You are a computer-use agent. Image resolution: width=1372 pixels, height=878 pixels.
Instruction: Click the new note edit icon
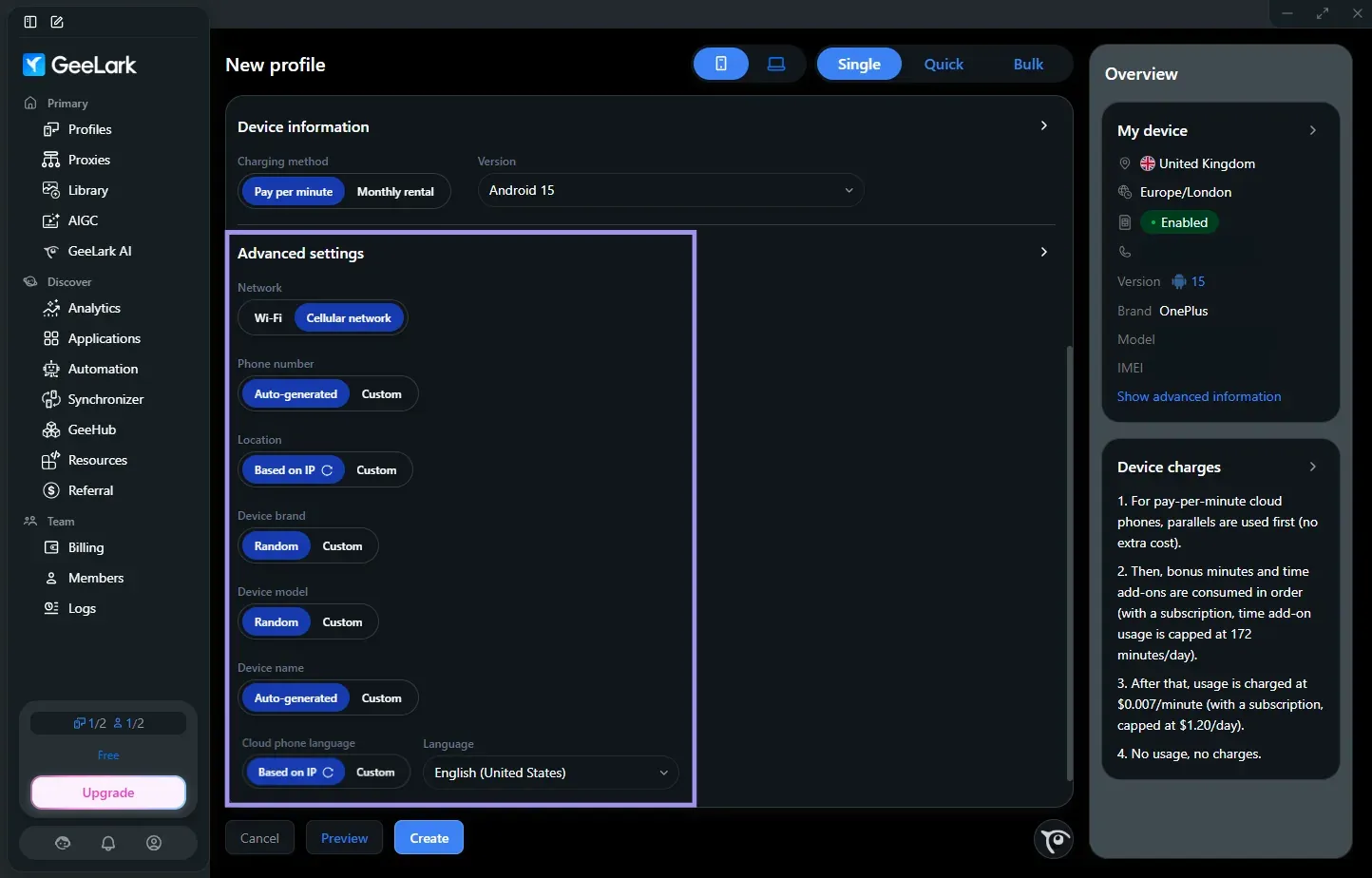[57, 22]
